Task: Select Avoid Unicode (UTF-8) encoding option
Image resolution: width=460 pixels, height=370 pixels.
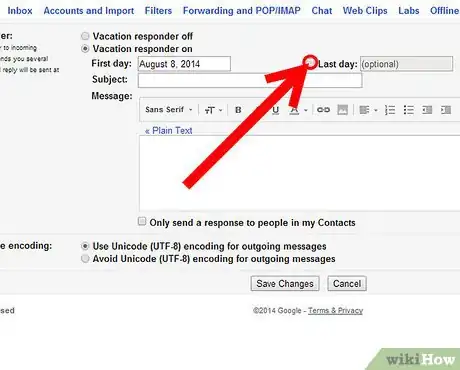Action: (x=85, y=259)
